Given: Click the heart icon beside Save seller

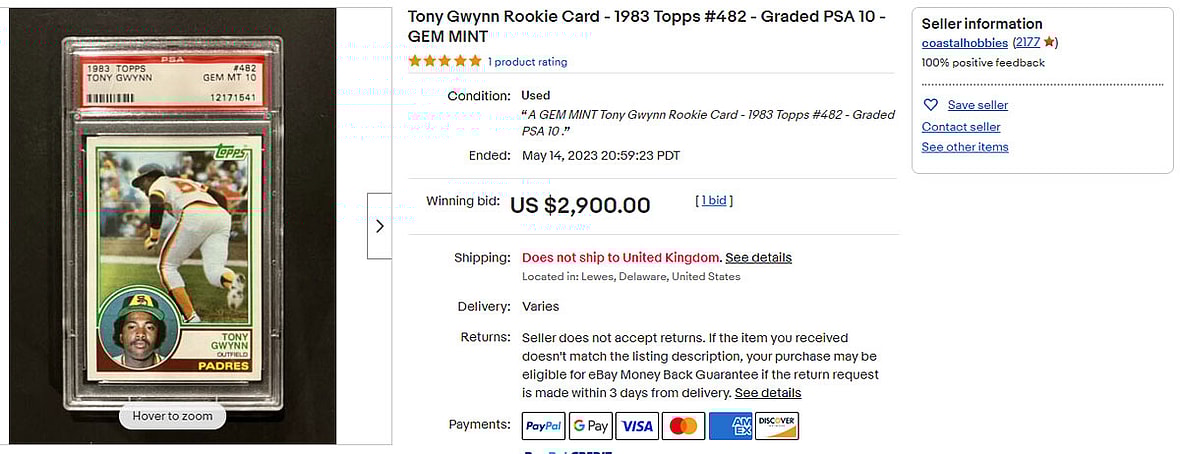Looking at the screenshot, I should coord(930,105).
